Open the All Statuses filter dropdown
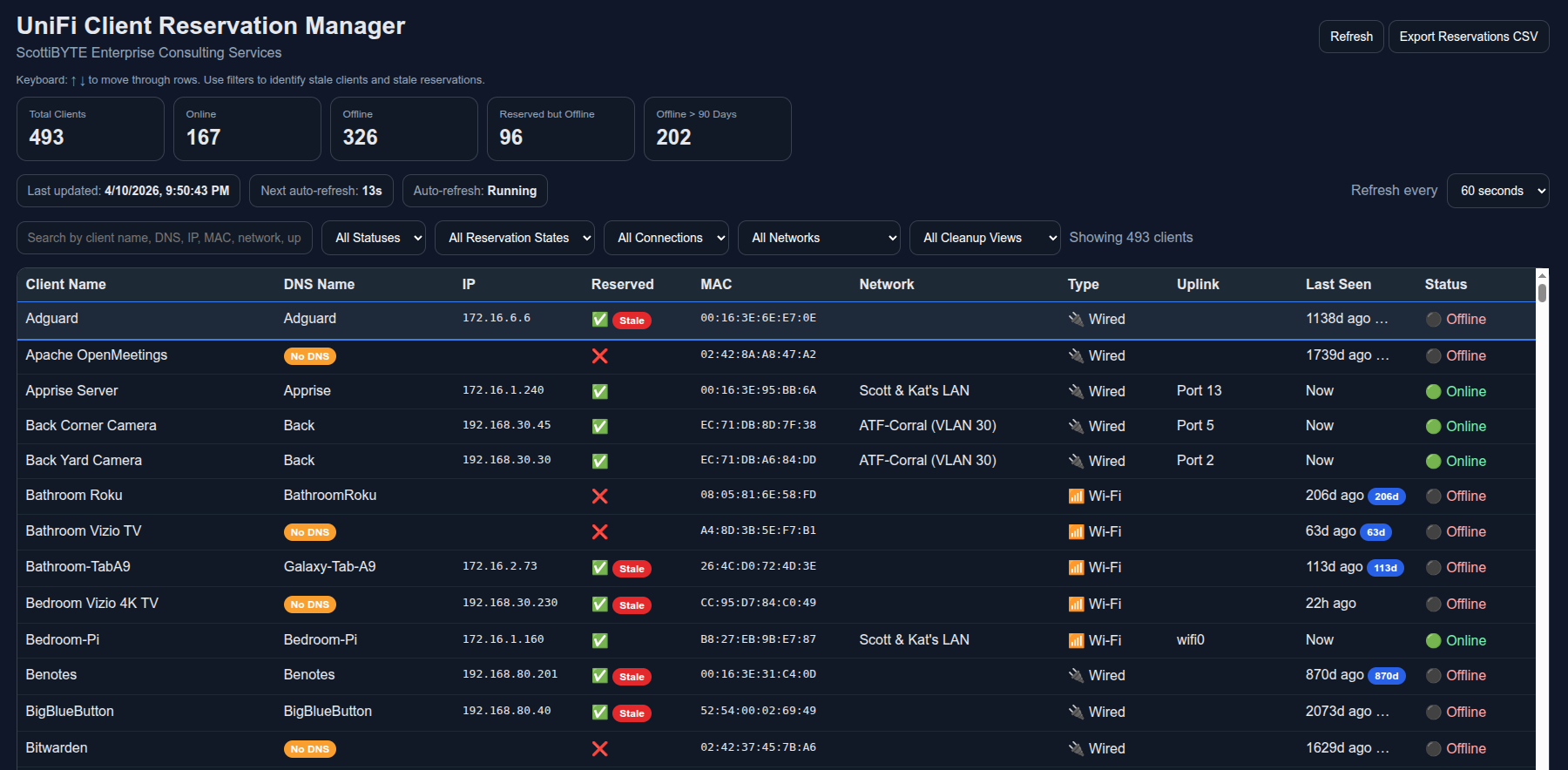Image resolution: width=1568 pixels, height=770 pixels. pyautogui.click(x=374, y=238)
